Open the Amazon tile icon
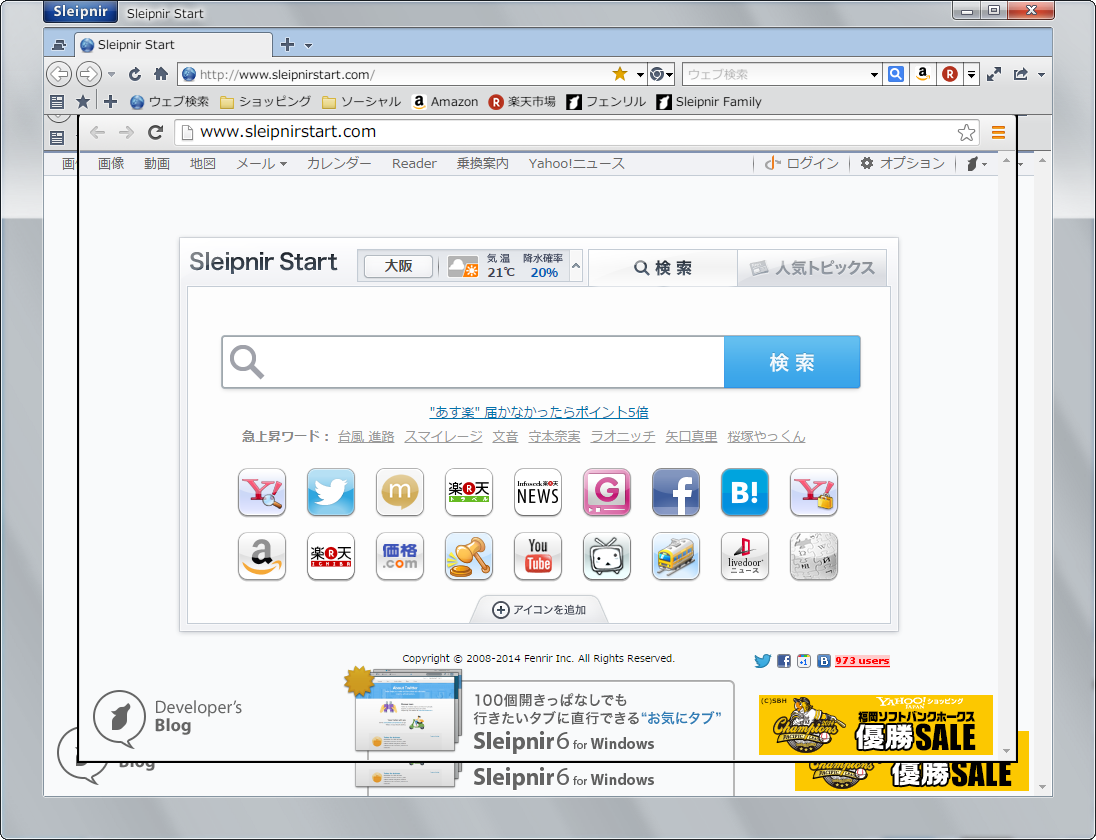1096x840 pixels. [261, 556]
